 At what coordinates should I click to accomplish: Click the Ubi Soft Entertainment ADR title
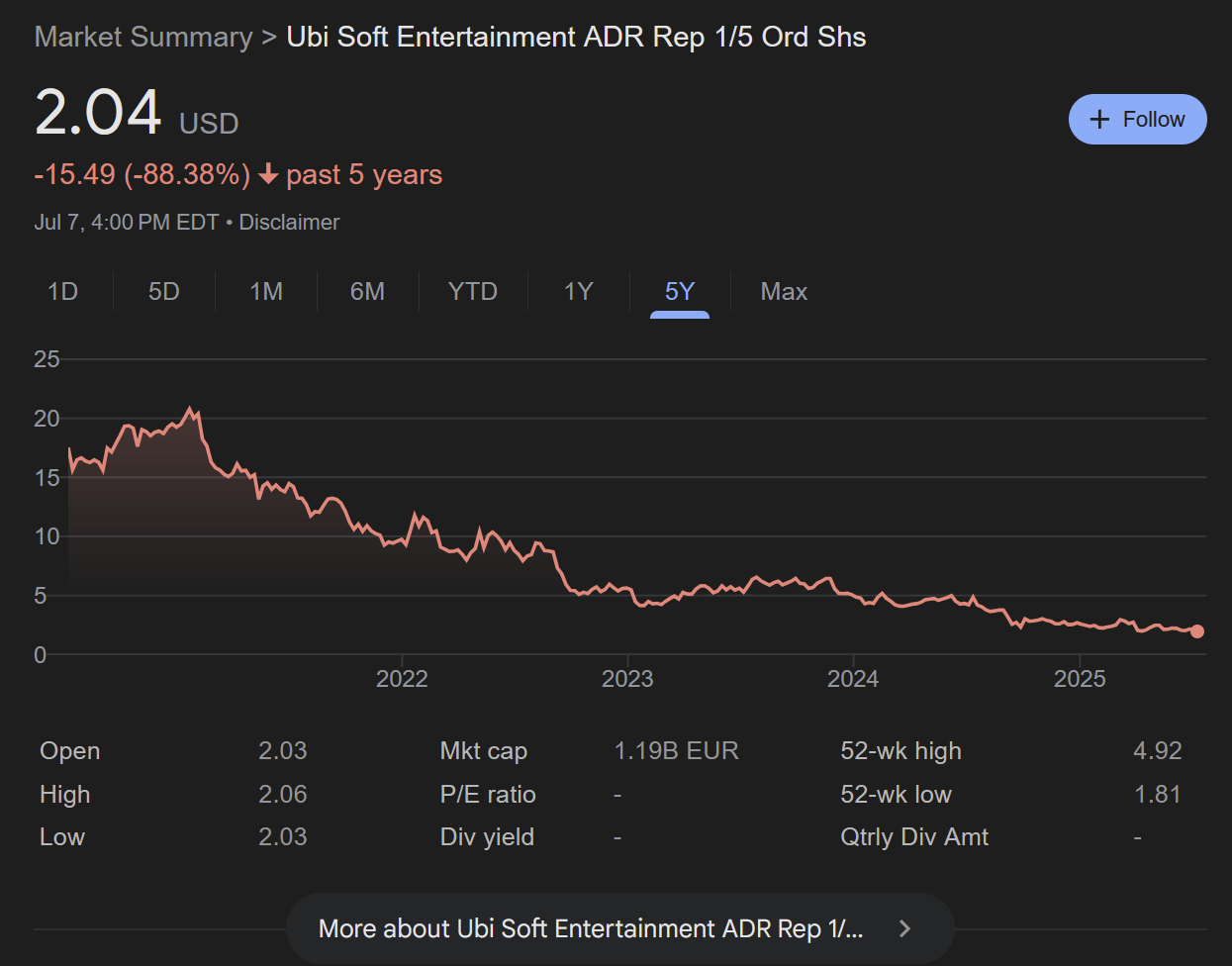(x=577, y=38)
